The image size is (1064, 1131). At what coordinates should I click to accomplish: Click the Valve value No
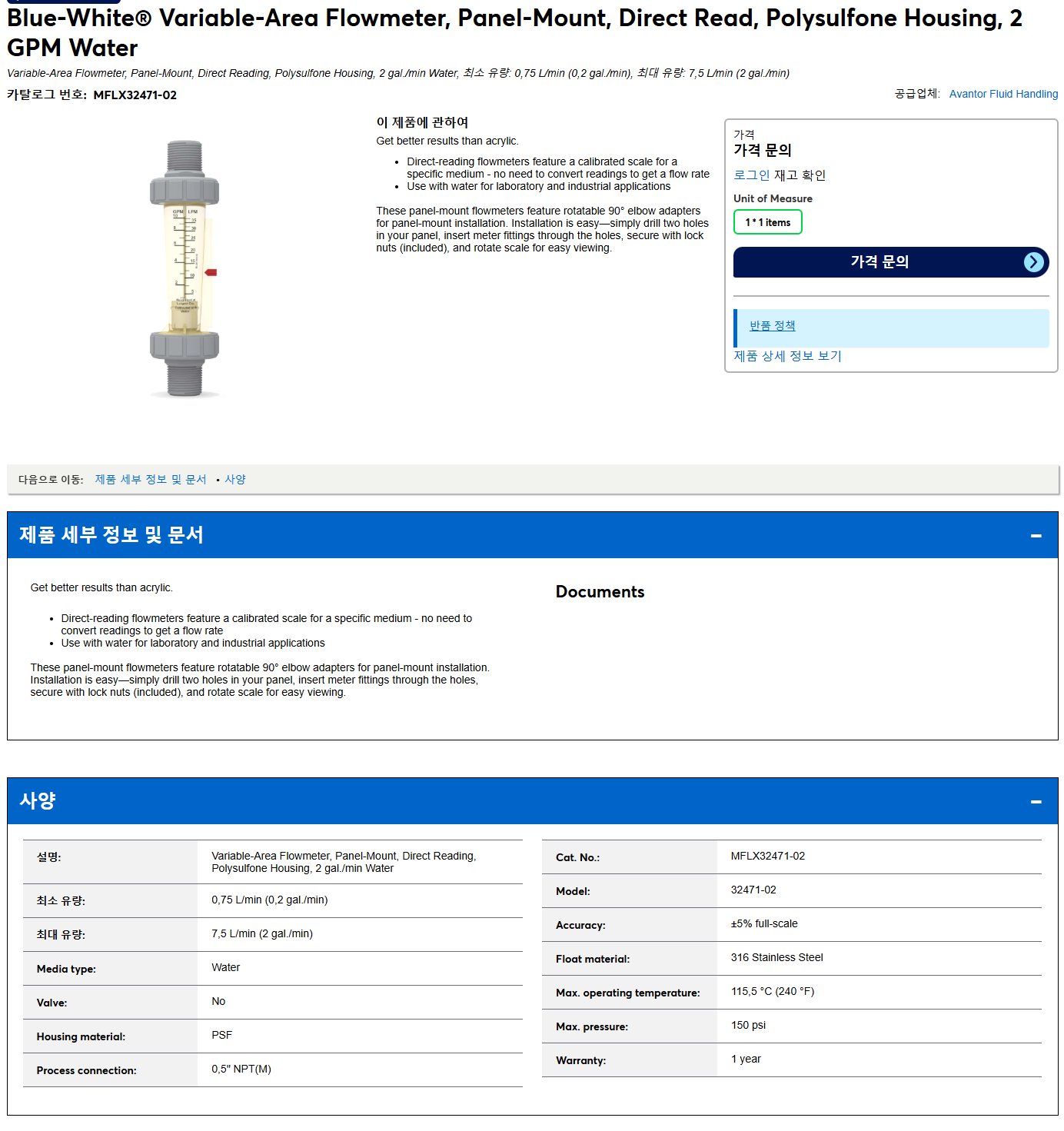(x=218, y=1001)
